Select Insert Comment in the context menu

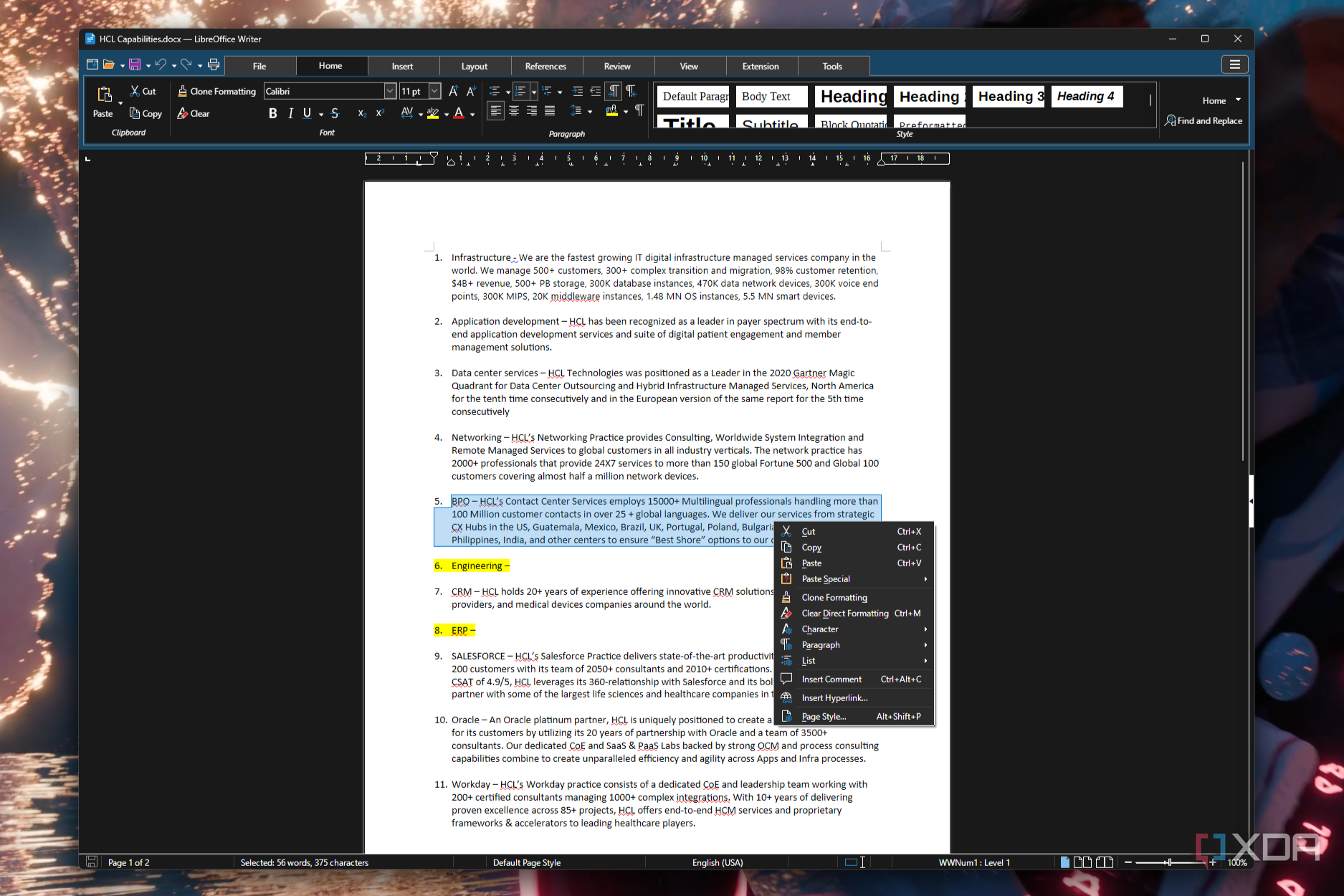click(x=855, y=680)
